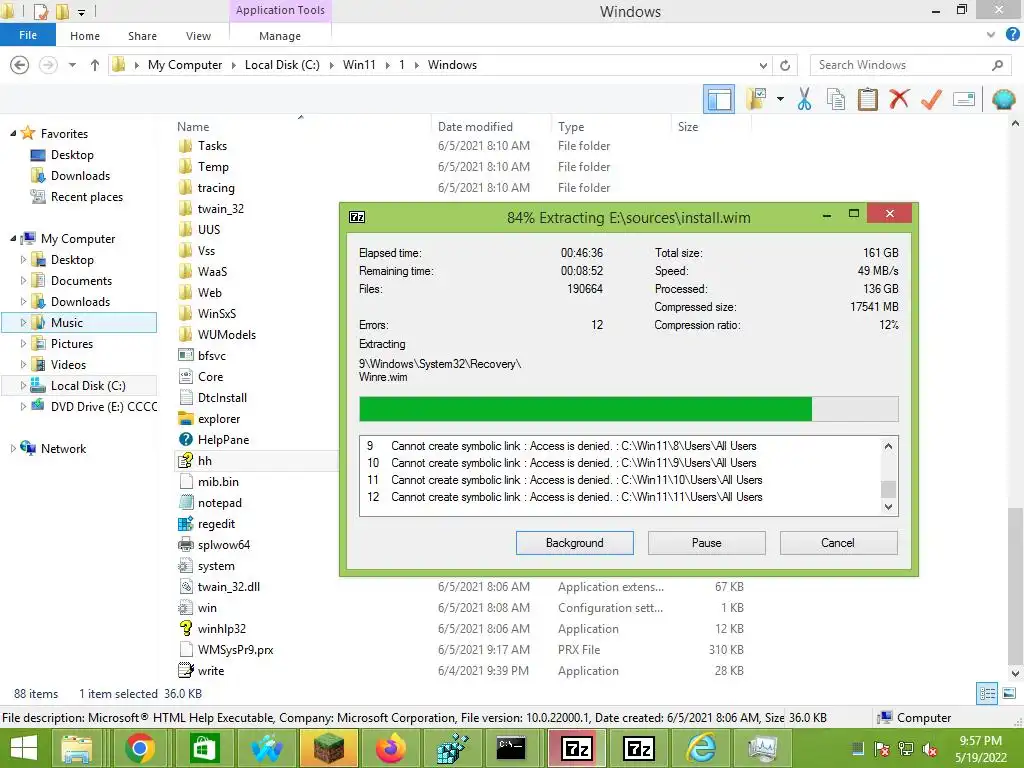Click the extraction progress bar
The width and height of the screenshot is (1024, 768).
[x=628, y=409]
